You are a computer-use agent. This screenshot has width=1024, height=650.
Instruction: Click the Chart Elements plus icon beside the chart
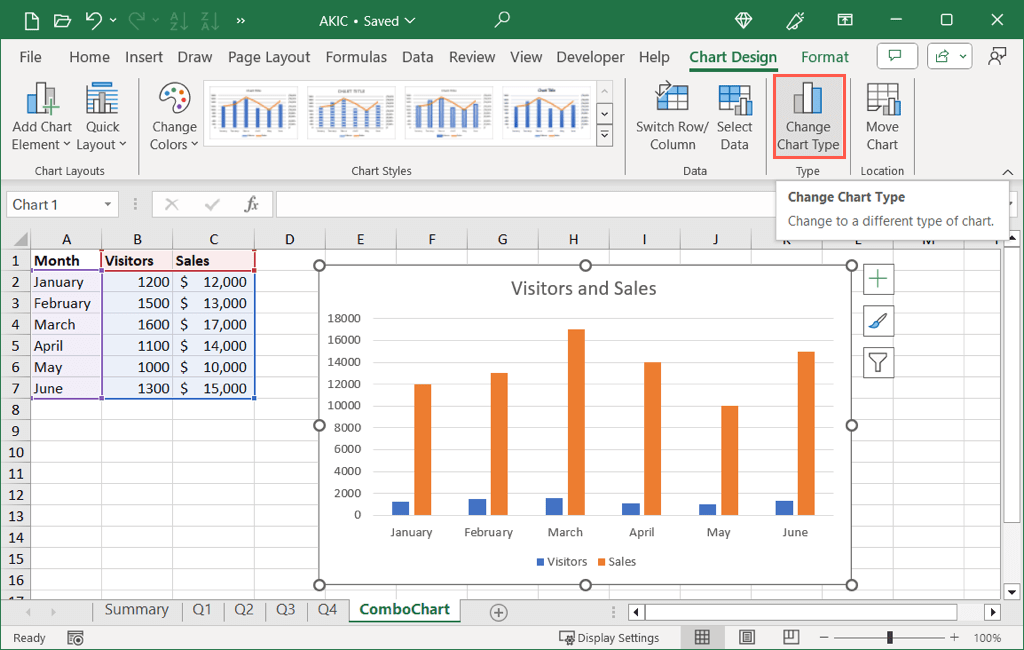(878, 278)
